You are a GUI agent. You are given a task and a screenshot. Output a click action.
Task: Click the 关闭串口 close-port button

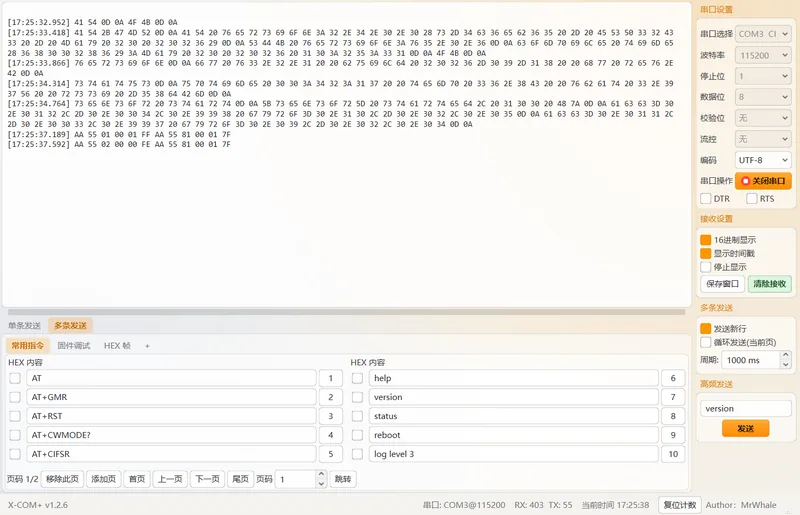pyautogui.click(x=763, y=181)
